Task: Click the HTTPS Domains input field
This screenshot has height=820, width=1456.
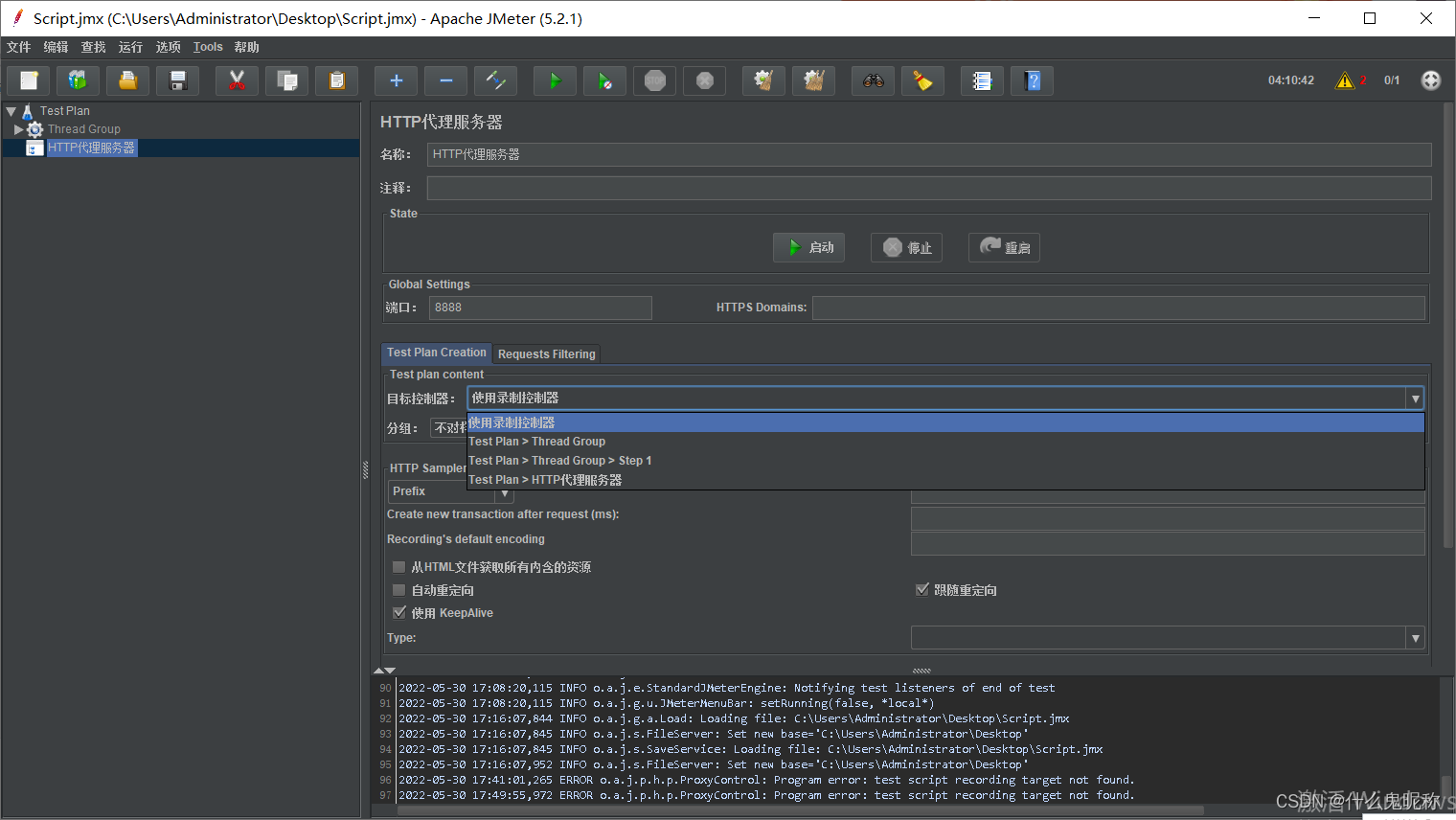Action: pyautogui.click(x=1119, y=307)
